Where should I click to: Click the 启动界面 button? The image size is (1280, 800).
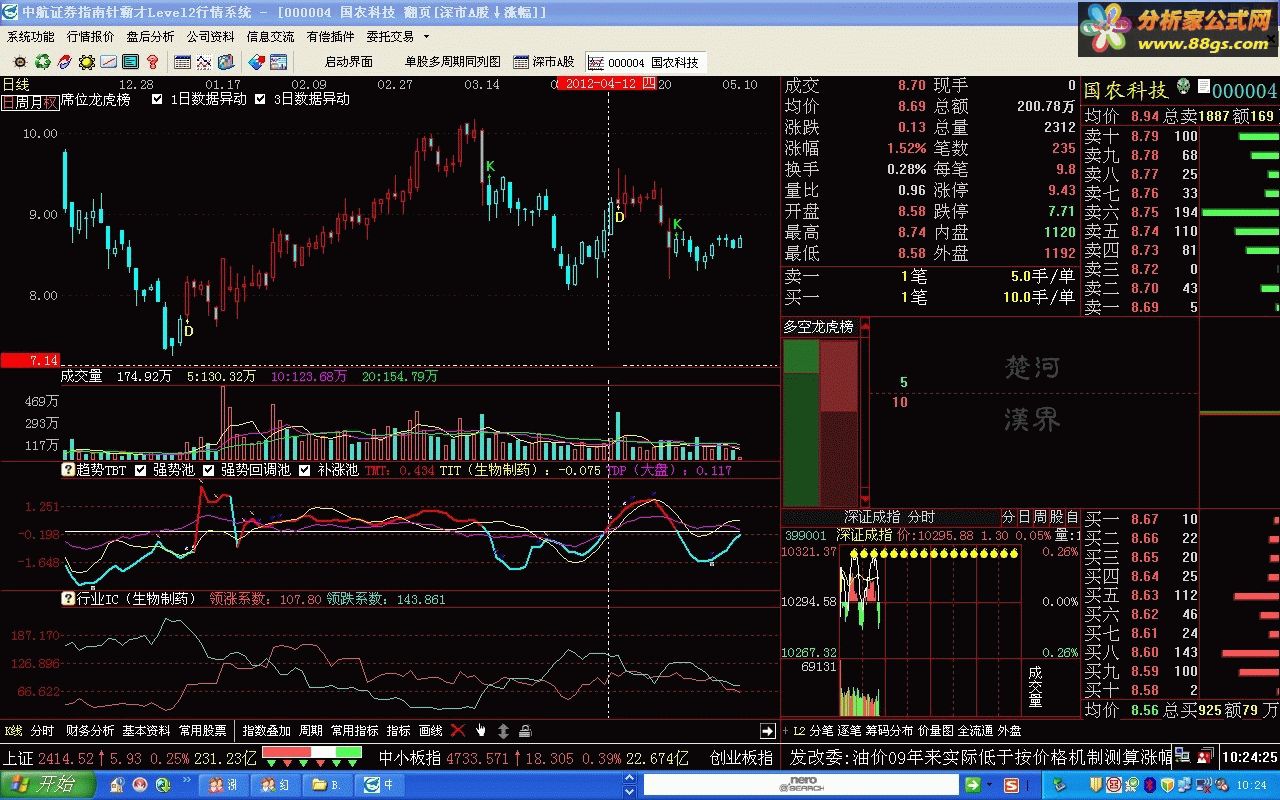coord(349,62)
